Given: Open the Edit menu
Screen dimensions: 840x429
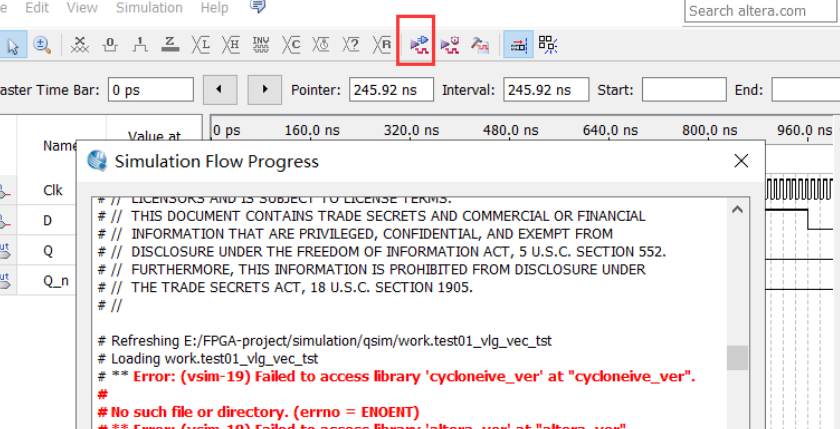Looking at the screenshot, I should [37, 8].
